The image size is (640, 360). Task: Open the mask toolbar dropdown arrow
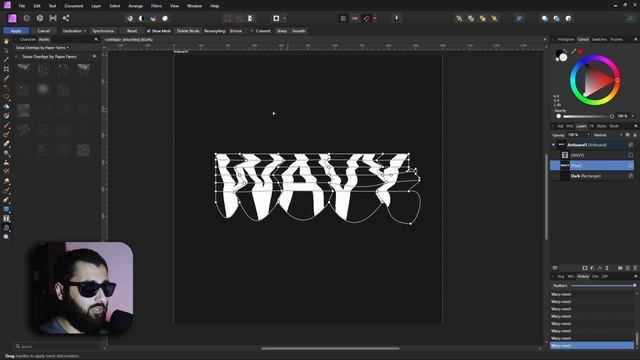pos(284,18)
